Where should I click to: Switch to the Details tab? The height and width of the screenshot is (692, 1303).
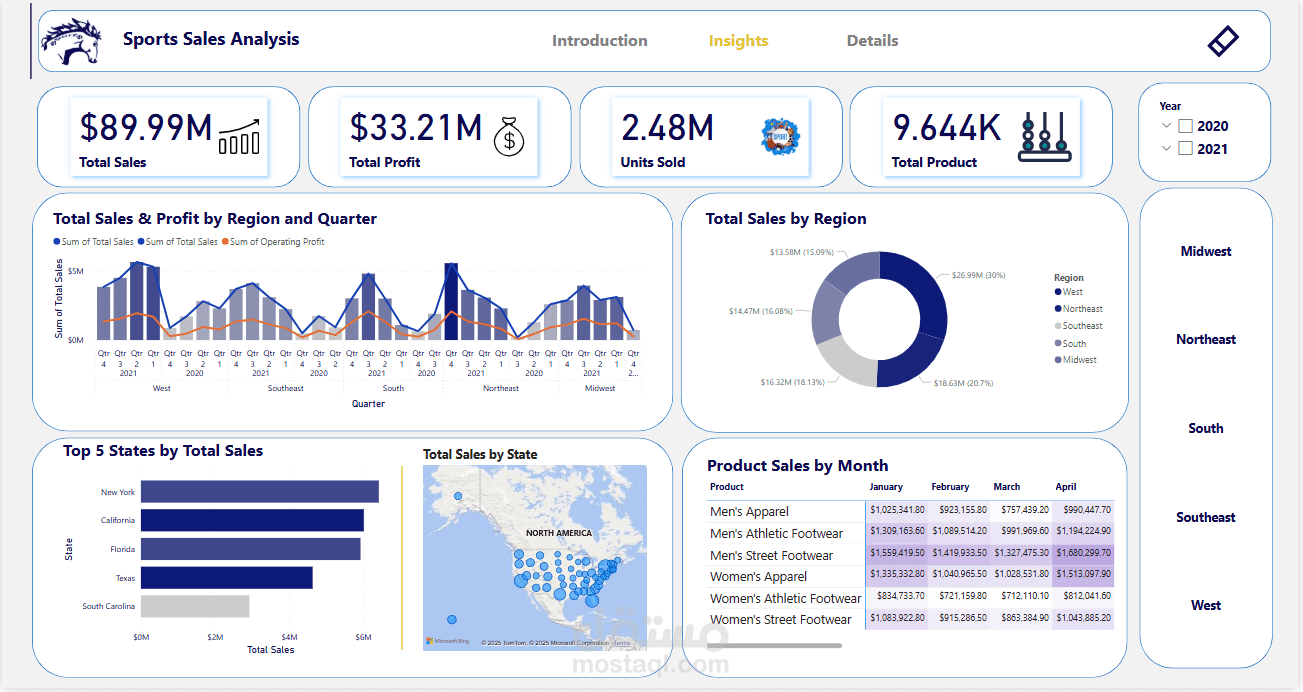[x=873, y=41]
